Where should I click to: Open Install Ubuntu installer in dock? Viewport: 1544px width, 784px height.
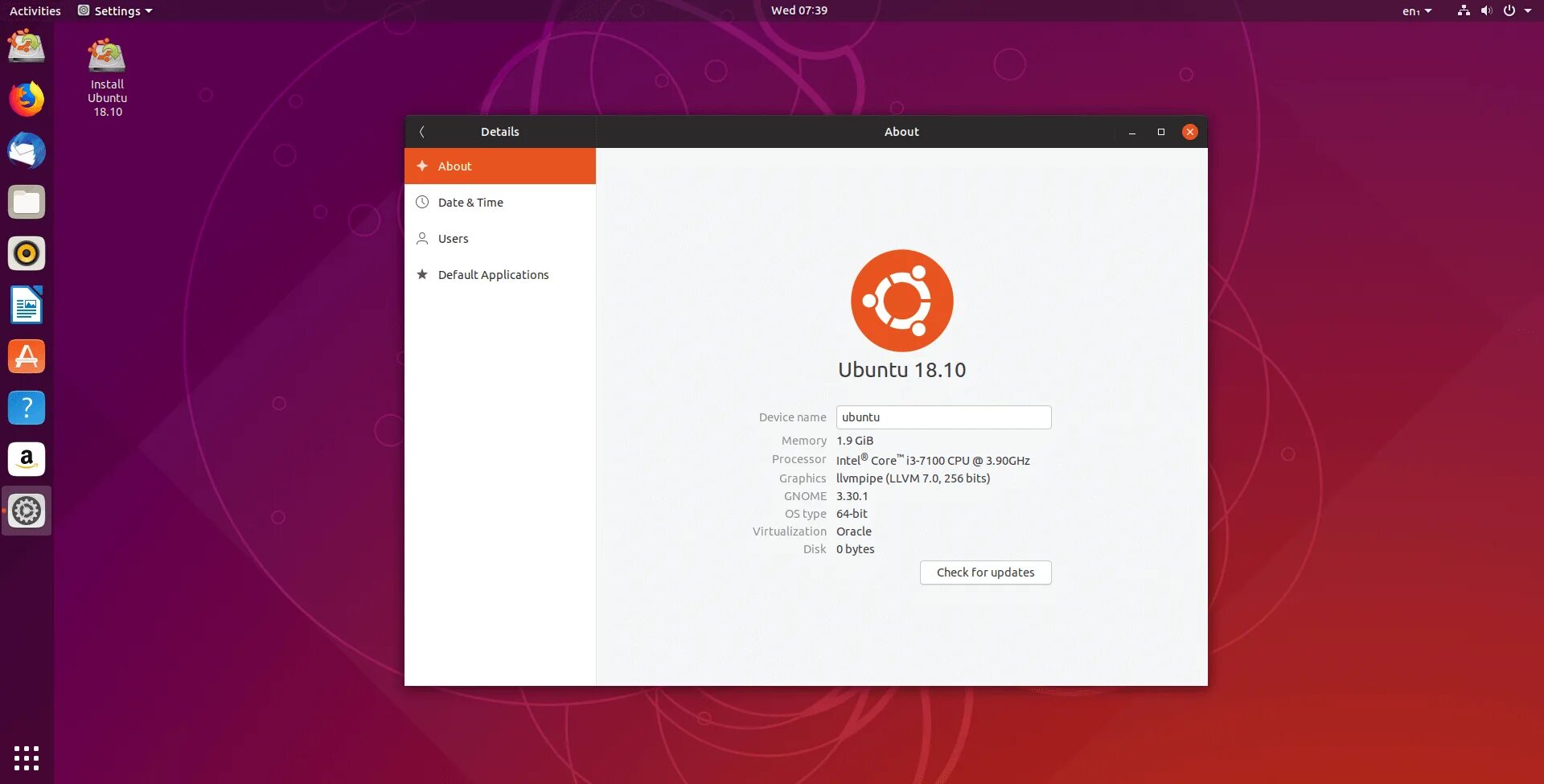click(x=27, y=46)
